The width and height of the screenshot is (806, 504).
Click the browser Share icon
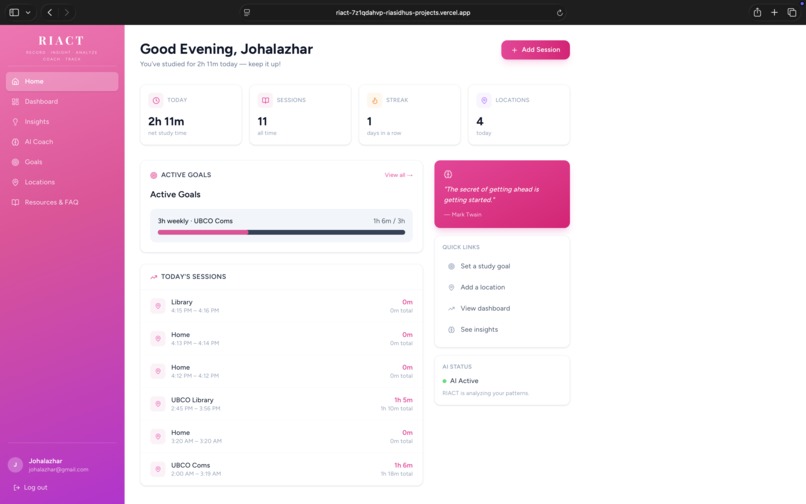point(757,12)
